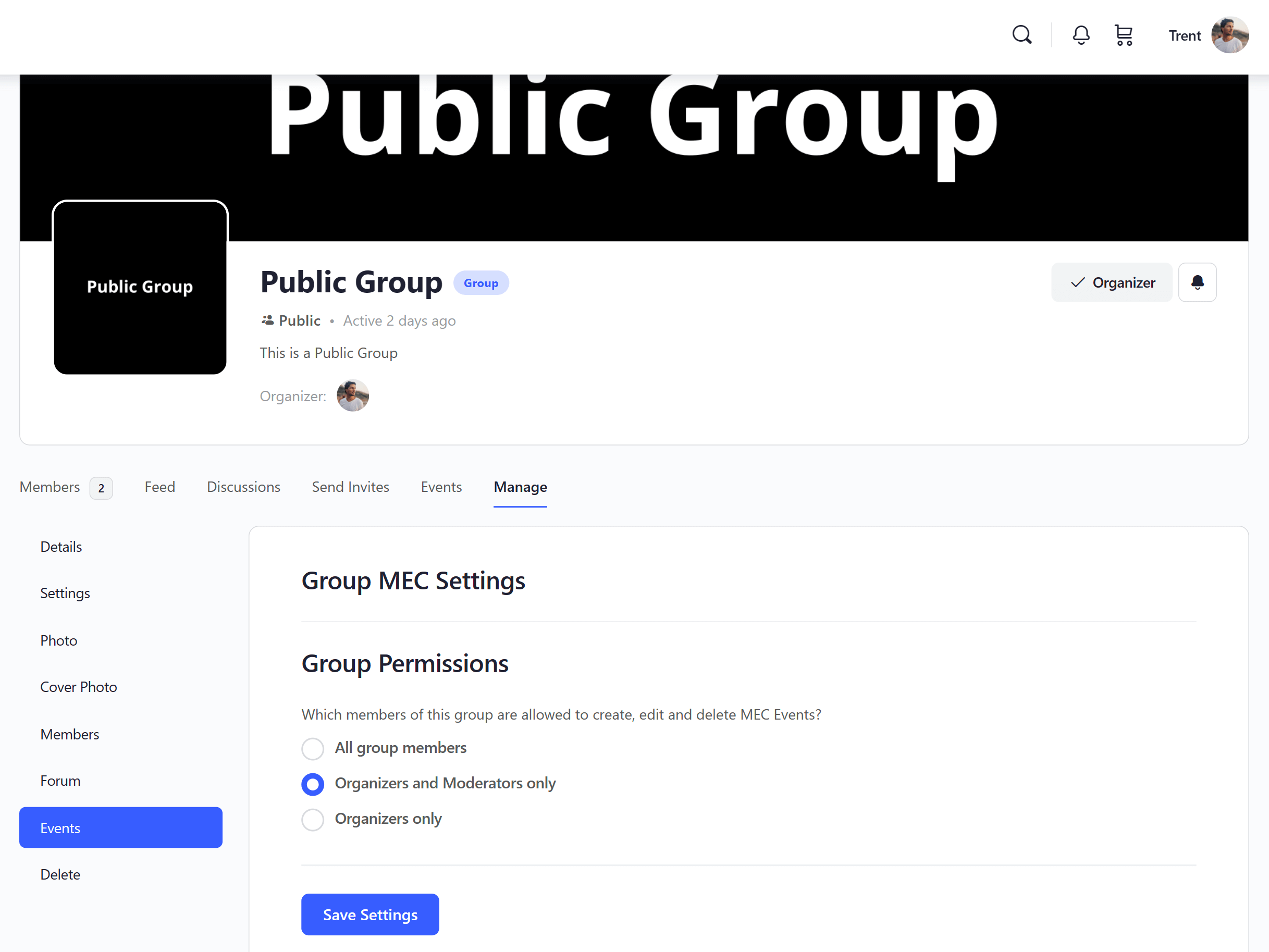The width and height of the screenshot is (1269, 952).
Task: Click the organizer's avatar photo
Action: tap(352, 395)
